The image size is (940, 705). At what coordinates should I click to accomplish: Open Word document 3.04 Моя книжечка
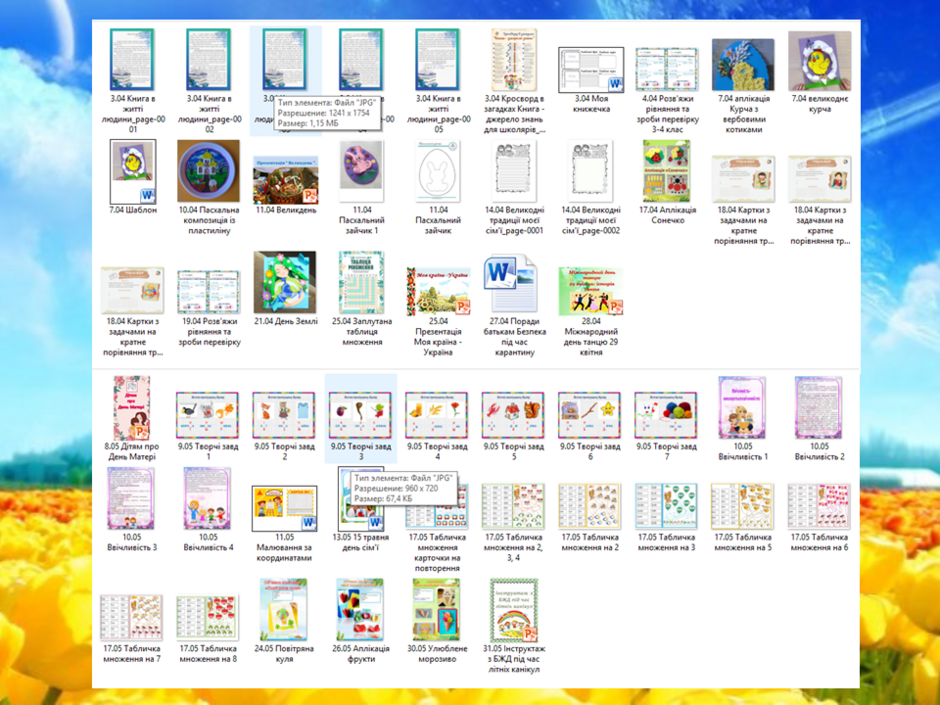pyautogui.click(x=591, y=70)
